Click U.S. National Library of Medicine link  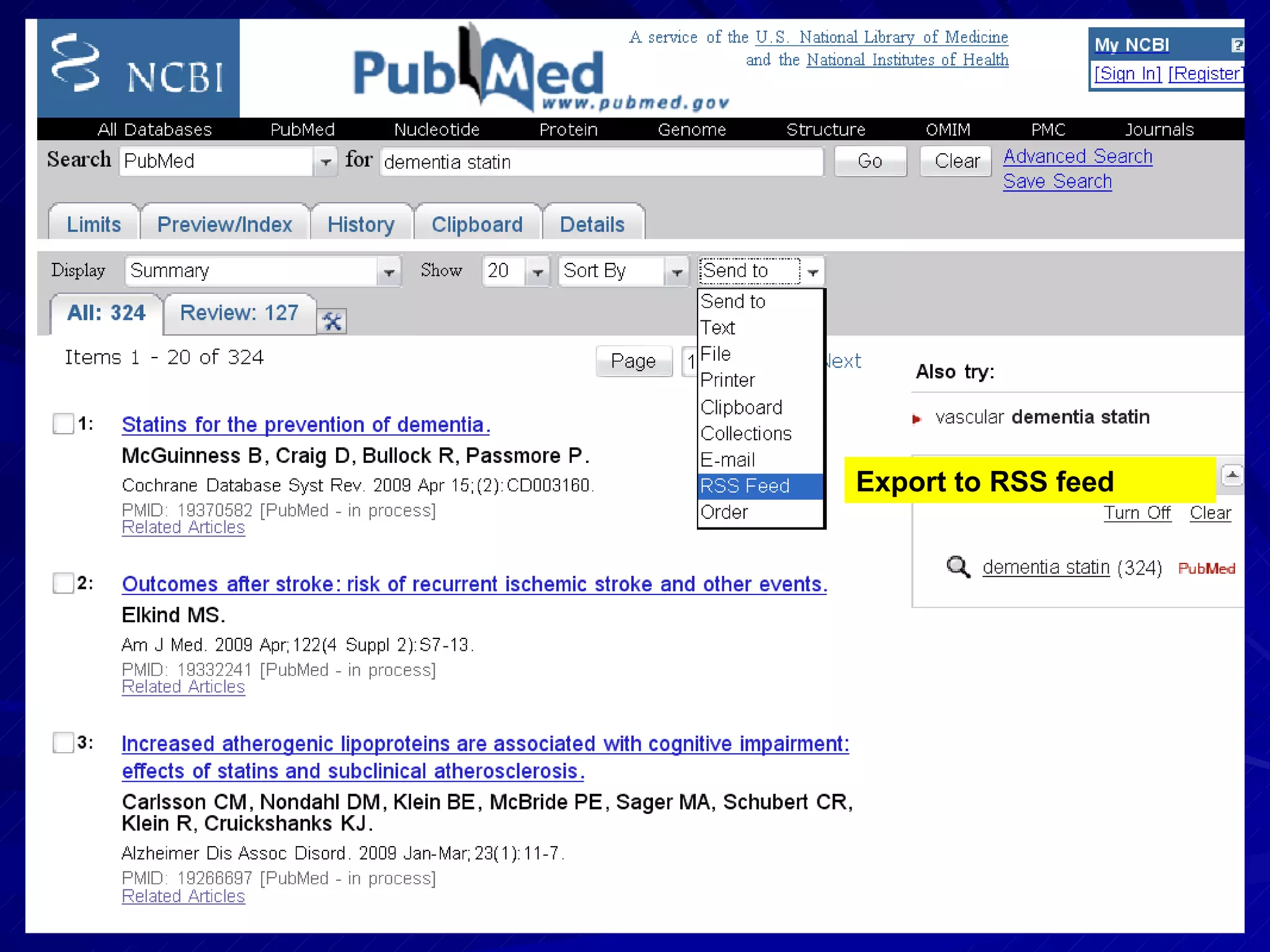[x=882, y=37]
